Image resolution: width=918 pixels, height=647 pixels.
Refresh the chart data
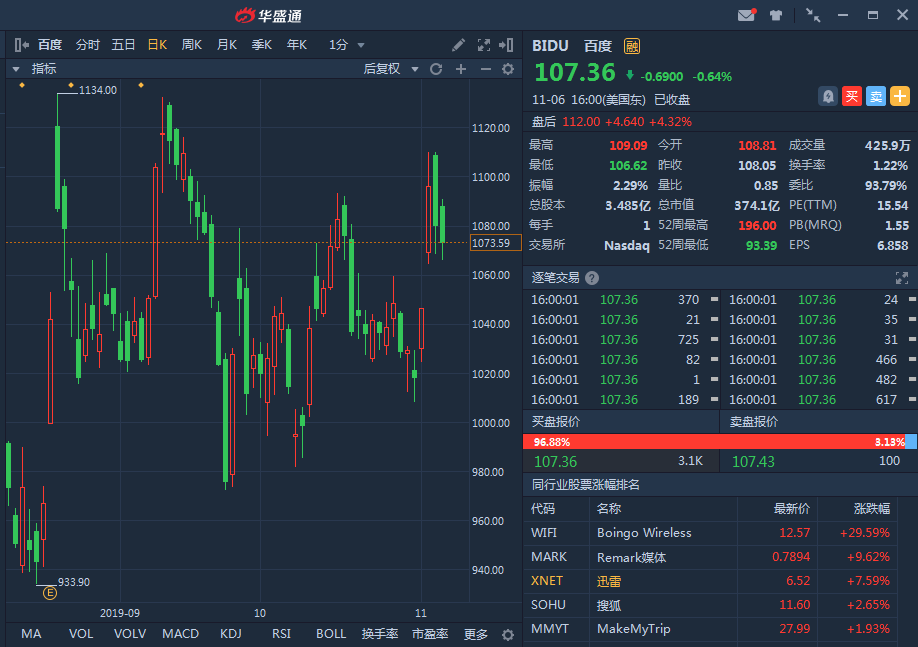436,69
